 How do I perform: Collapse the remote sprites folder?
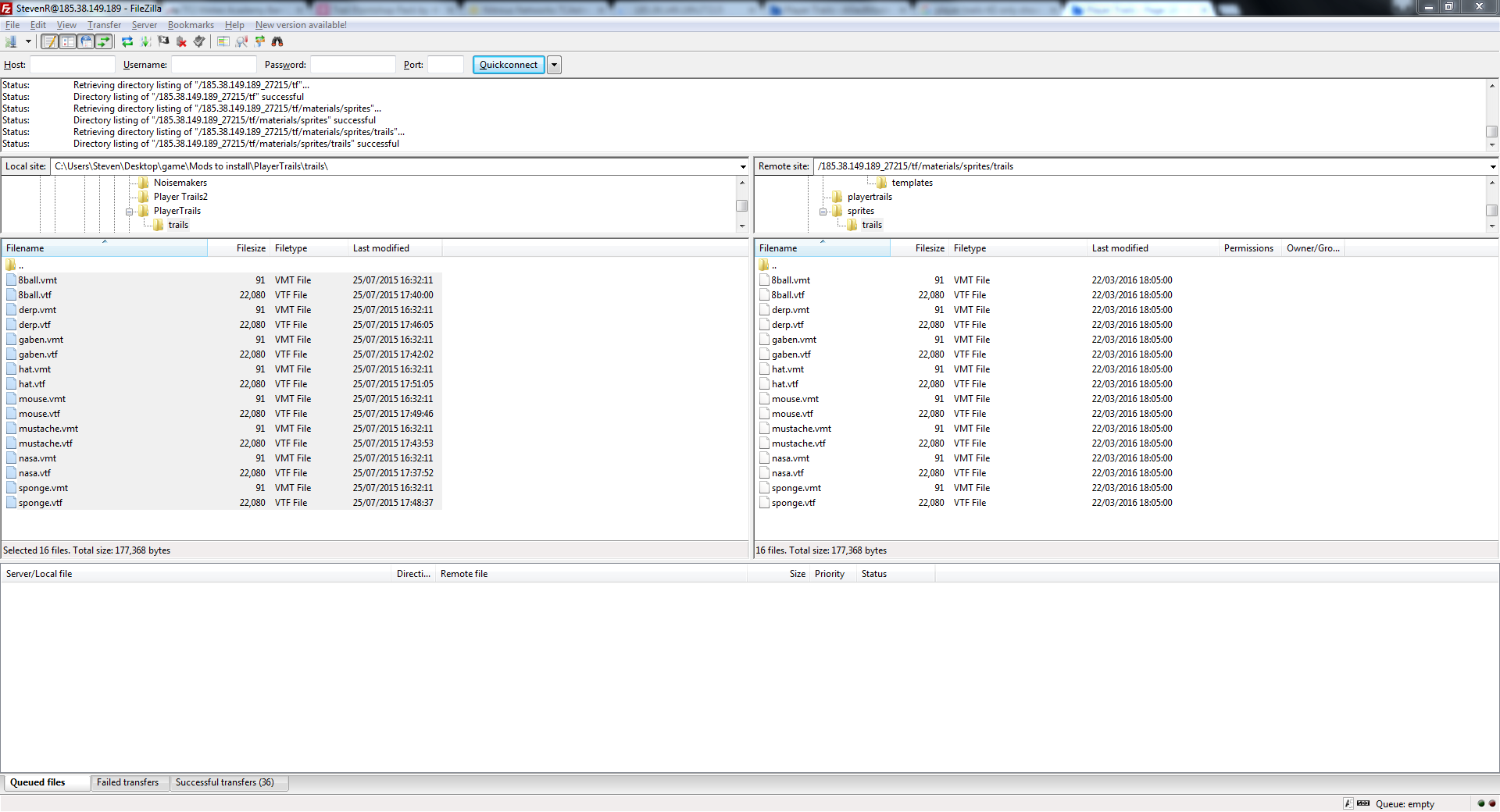[823, 212]
